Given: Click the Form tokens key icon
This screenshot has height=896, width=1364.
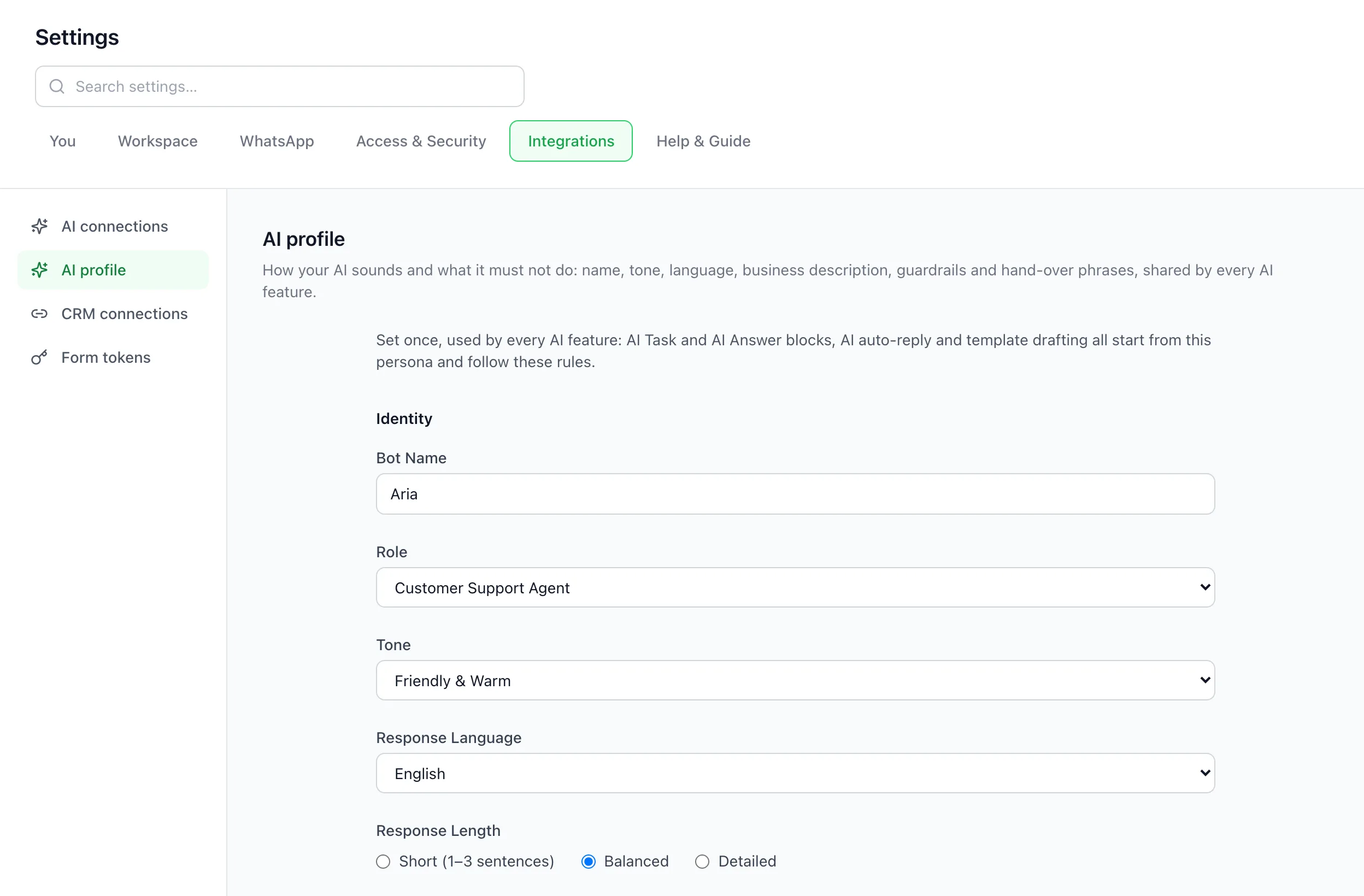Looking at the screenshot, I should [x=39, y=357].
